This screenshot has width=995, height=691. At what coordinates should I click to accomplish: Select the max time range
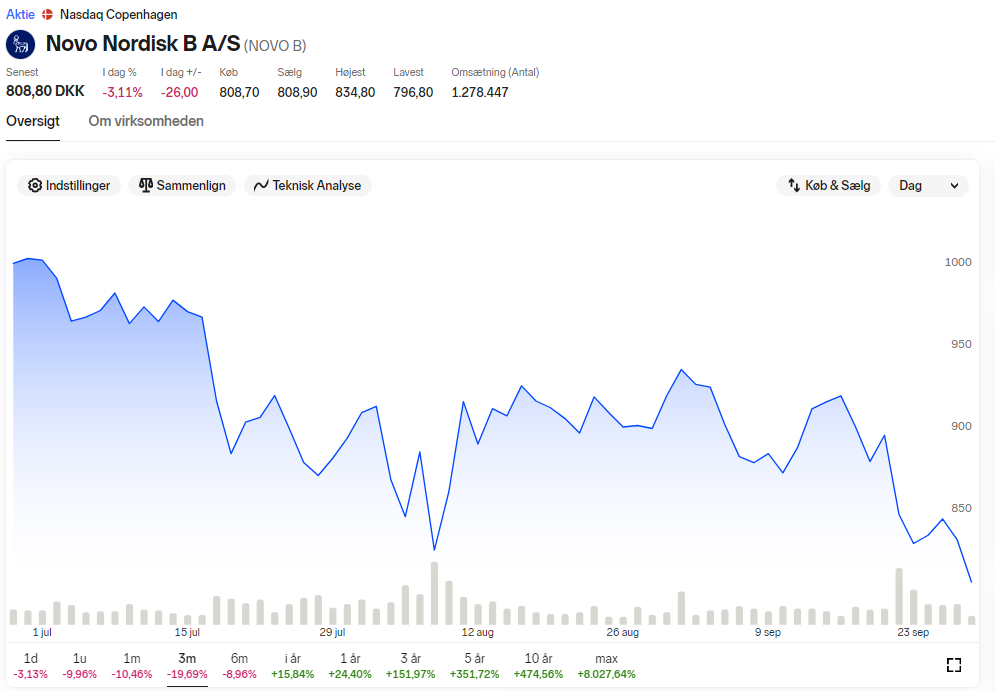[x=606, y=666]
